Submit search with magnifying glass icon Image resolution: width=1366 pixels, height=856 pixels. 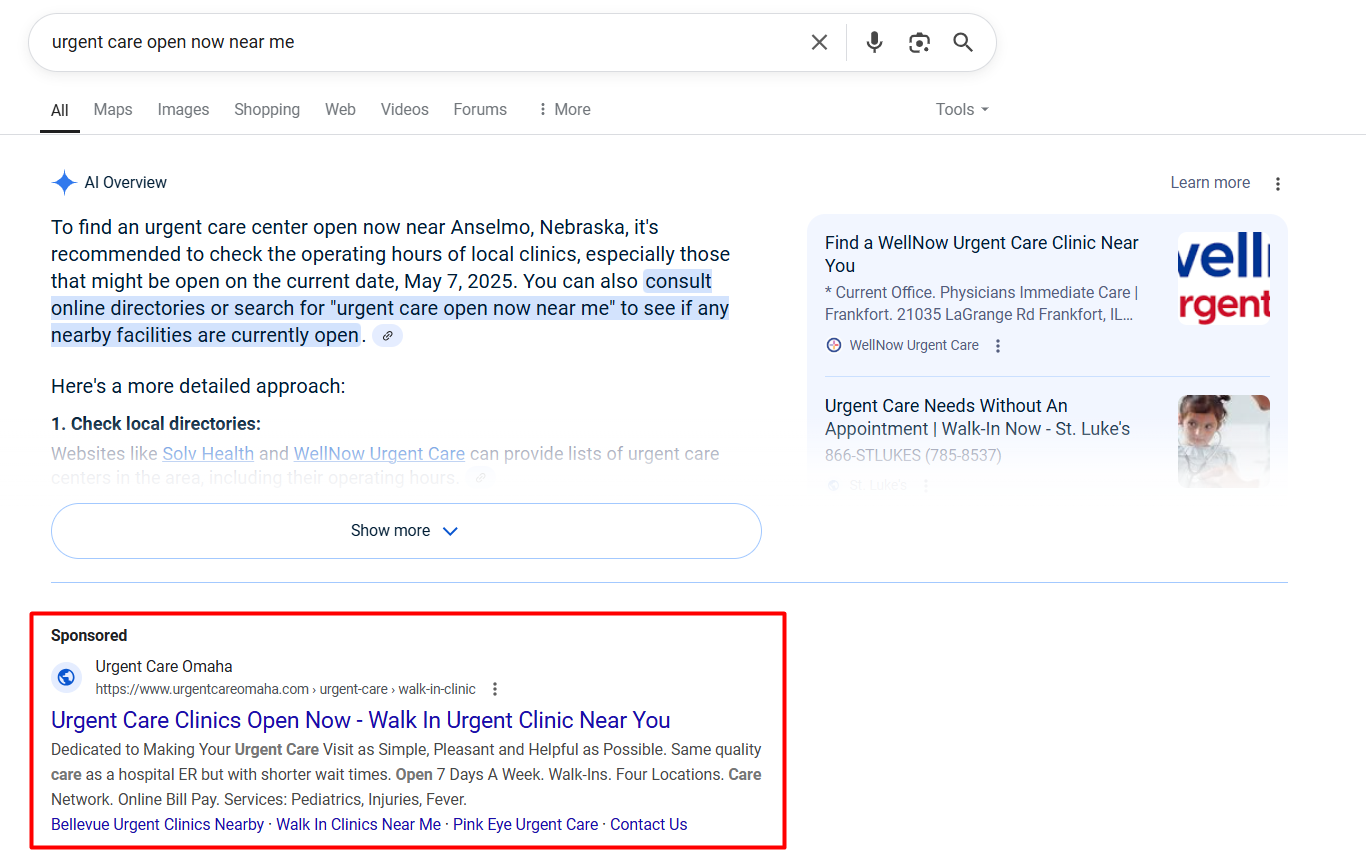[963, 42]
